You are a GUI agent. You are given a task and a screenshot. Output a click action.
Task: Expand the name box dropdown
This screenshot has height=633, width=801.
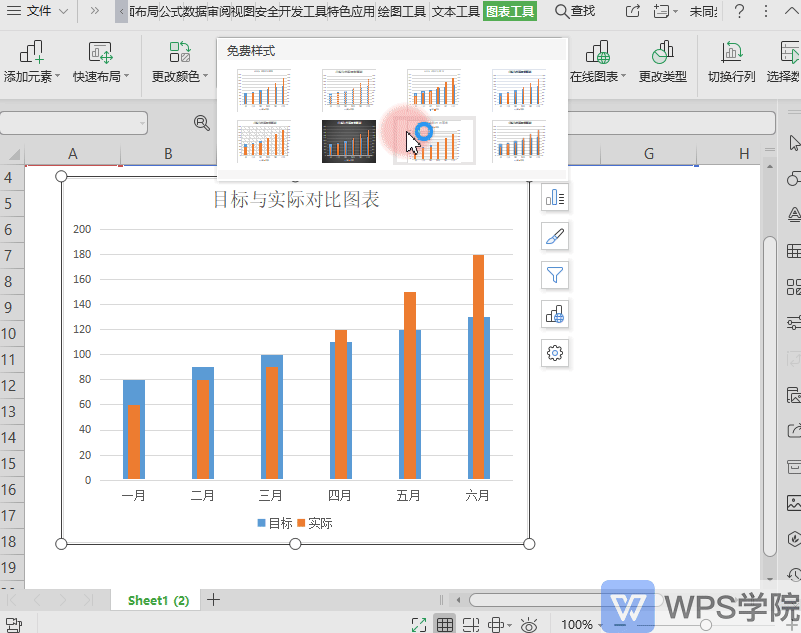click(142, 123)
